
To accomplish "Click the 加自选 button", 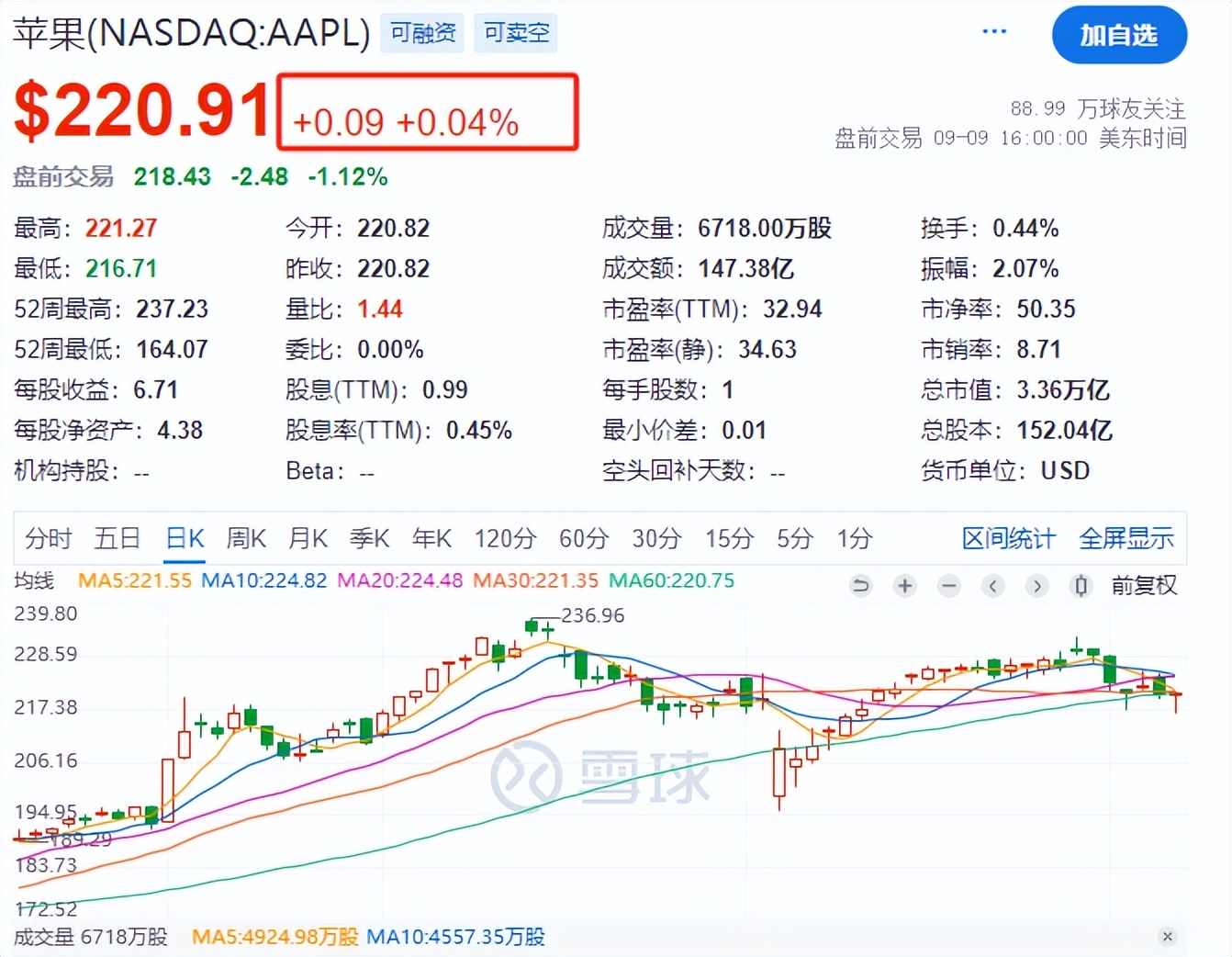I will pos(1118,35).
